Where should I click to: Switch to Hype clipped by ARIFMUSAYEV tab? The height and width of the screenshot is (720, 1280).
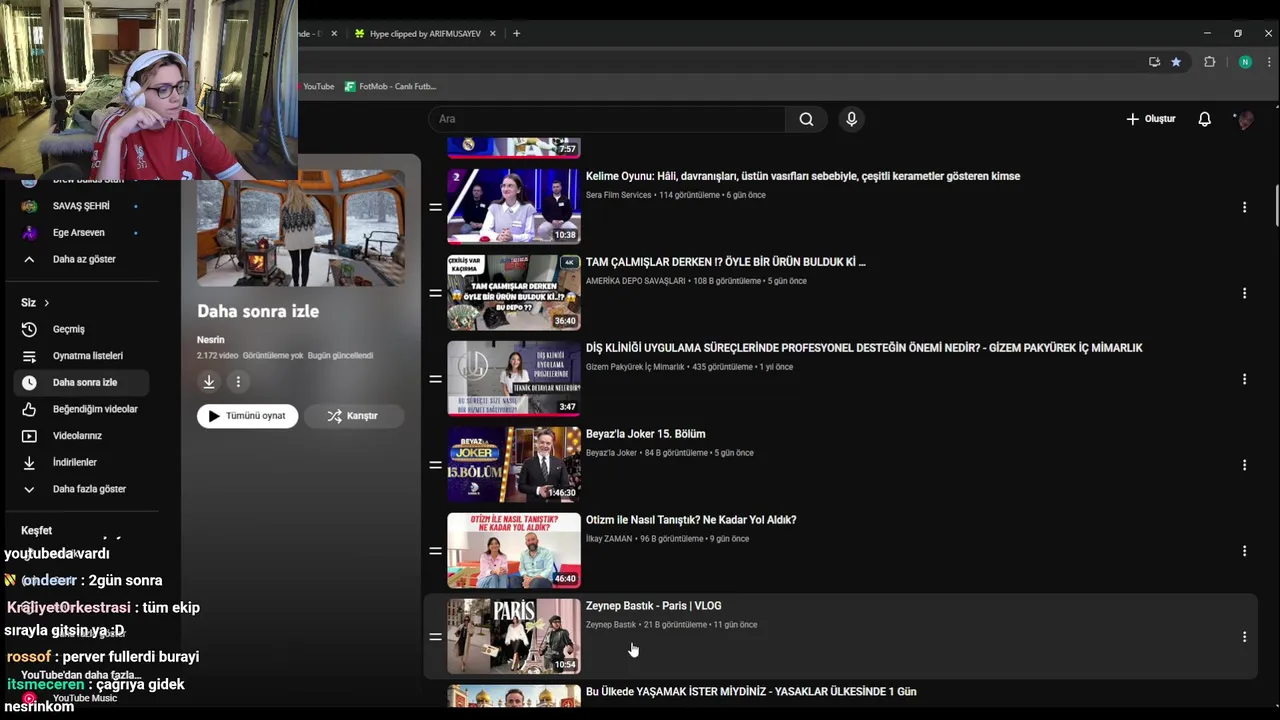(x=425, y=34)
